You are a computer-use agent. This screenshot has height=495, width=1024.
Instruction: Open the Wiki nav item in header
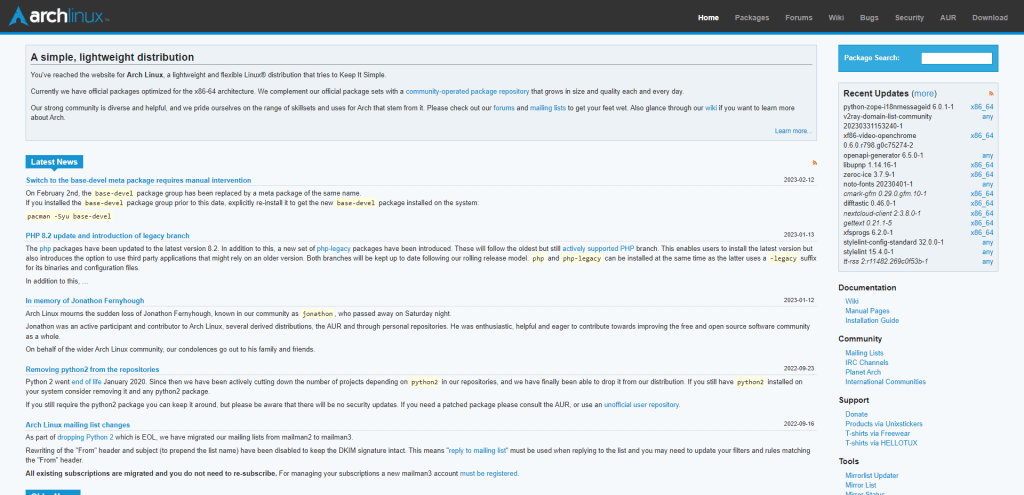836,18
